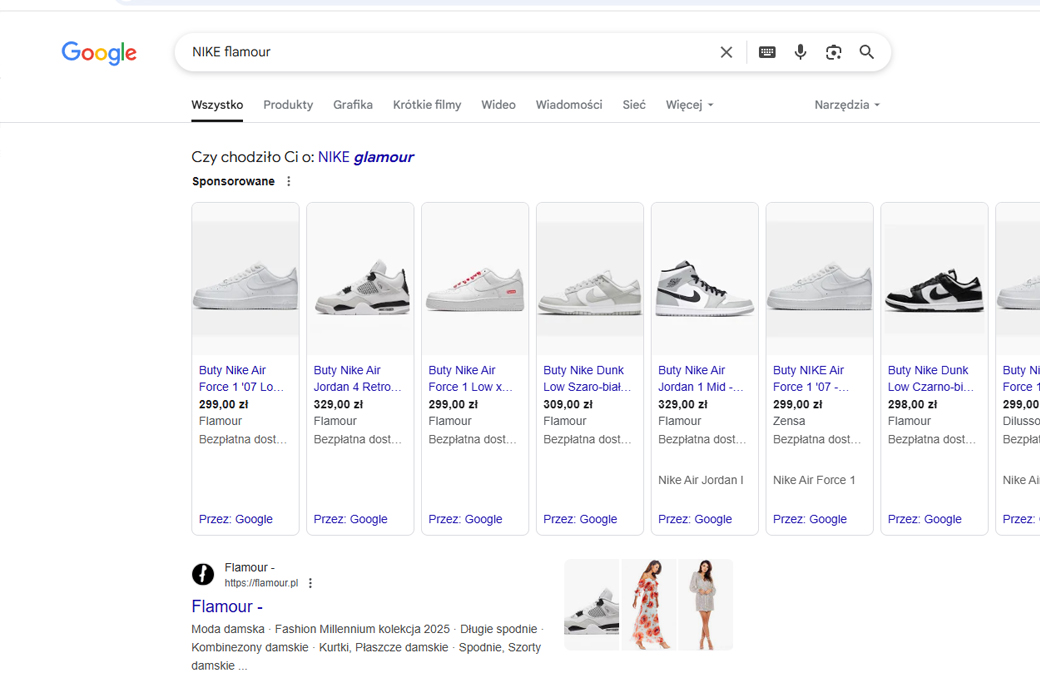The width and height of the screenshot is (1040, 680).
Task: Open Buty Nike Air Jordan 1 Mid listing
Action: click(x=700, y=378)
